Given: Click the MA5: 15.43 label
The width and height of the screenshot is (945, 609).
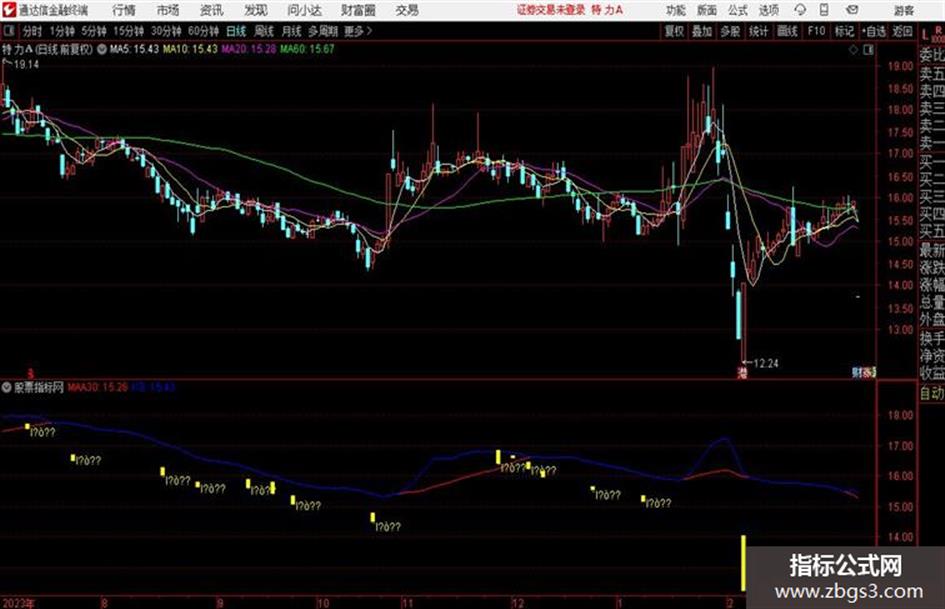Looking at the screenshot, I should tap(134, 49).
